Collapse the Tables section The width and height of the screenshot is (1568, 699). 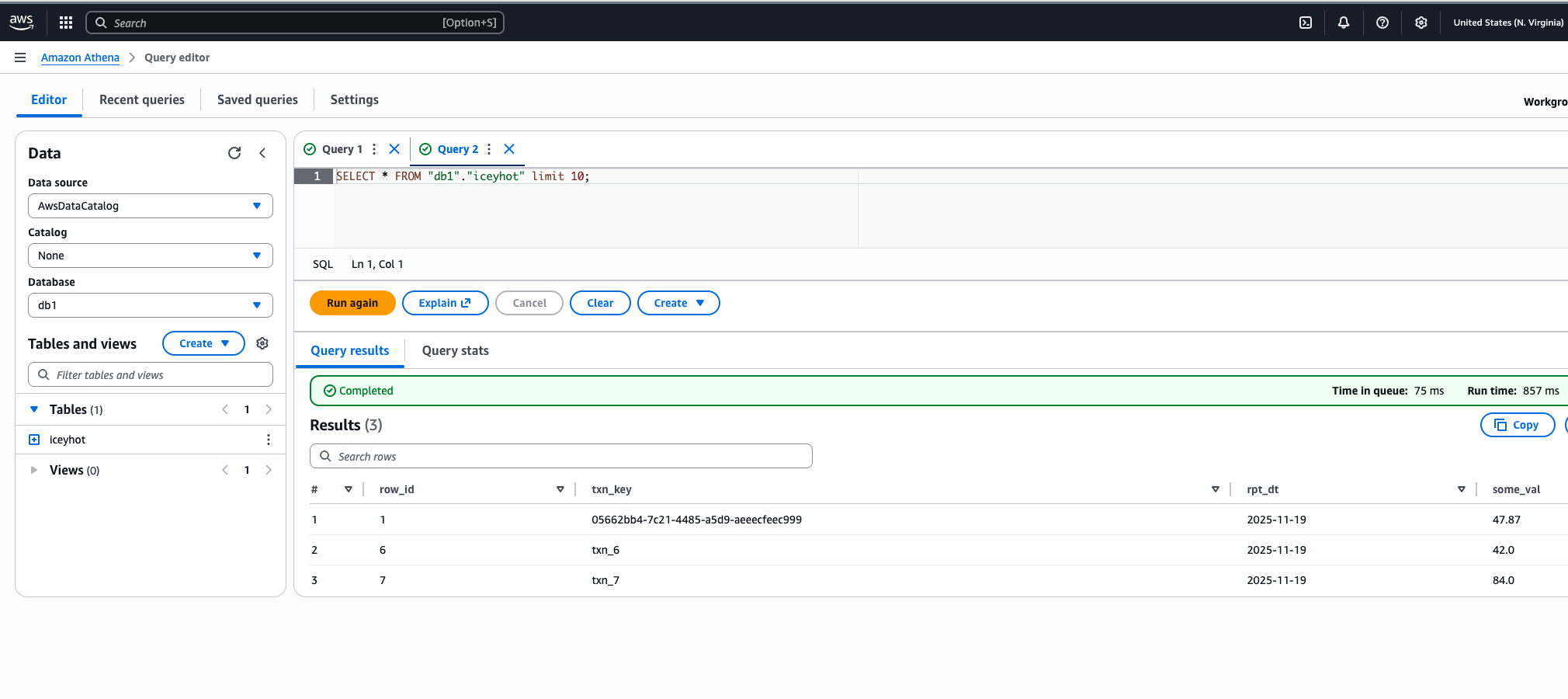point(34,409)
